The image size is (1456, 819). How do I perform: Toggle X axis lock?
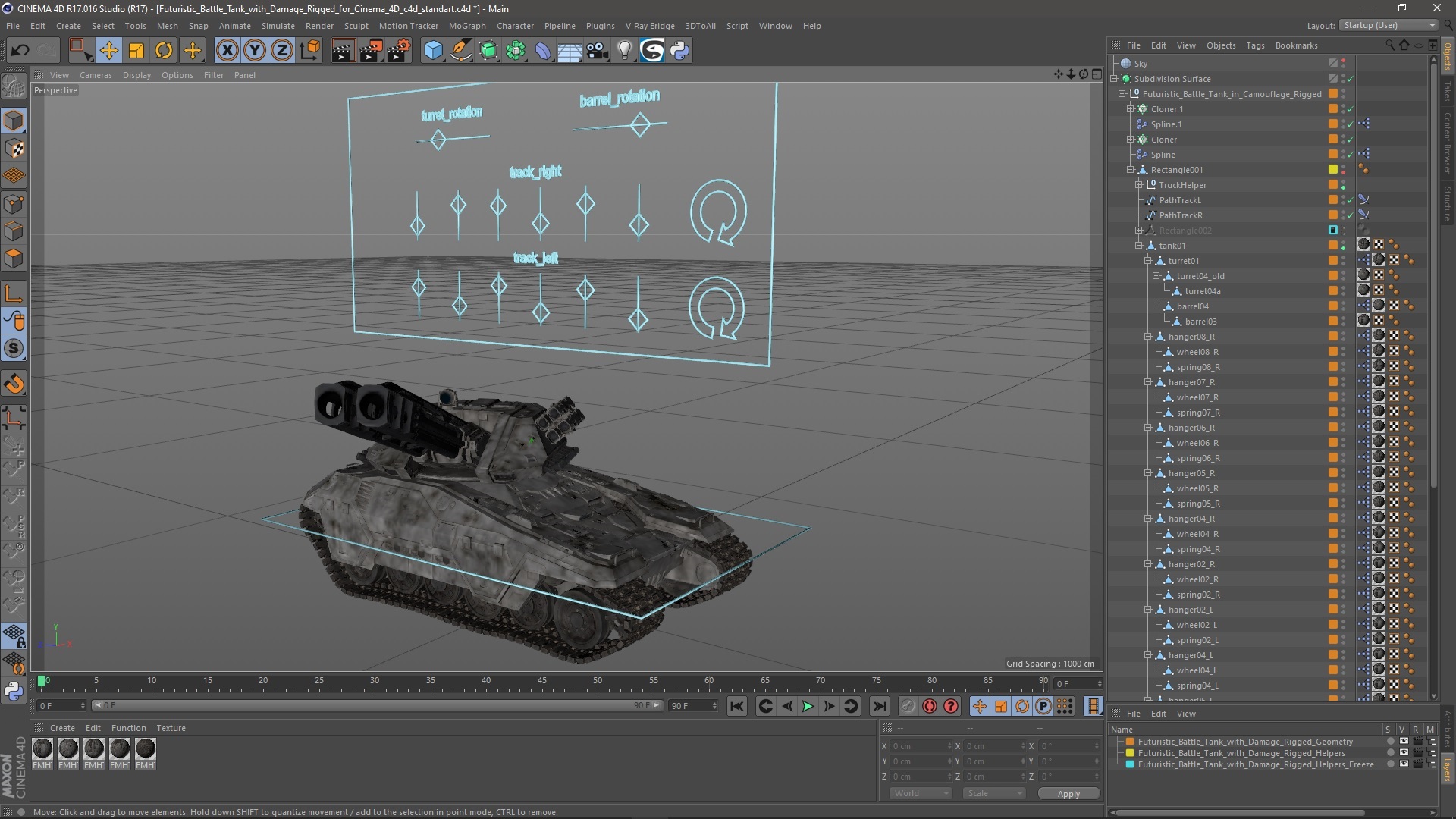pos(227,51)
